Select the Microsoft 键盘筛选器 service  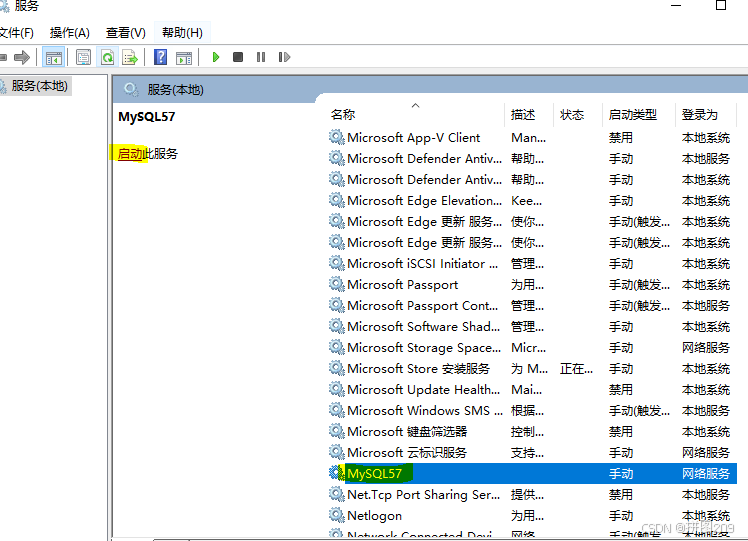coord(532,432)
